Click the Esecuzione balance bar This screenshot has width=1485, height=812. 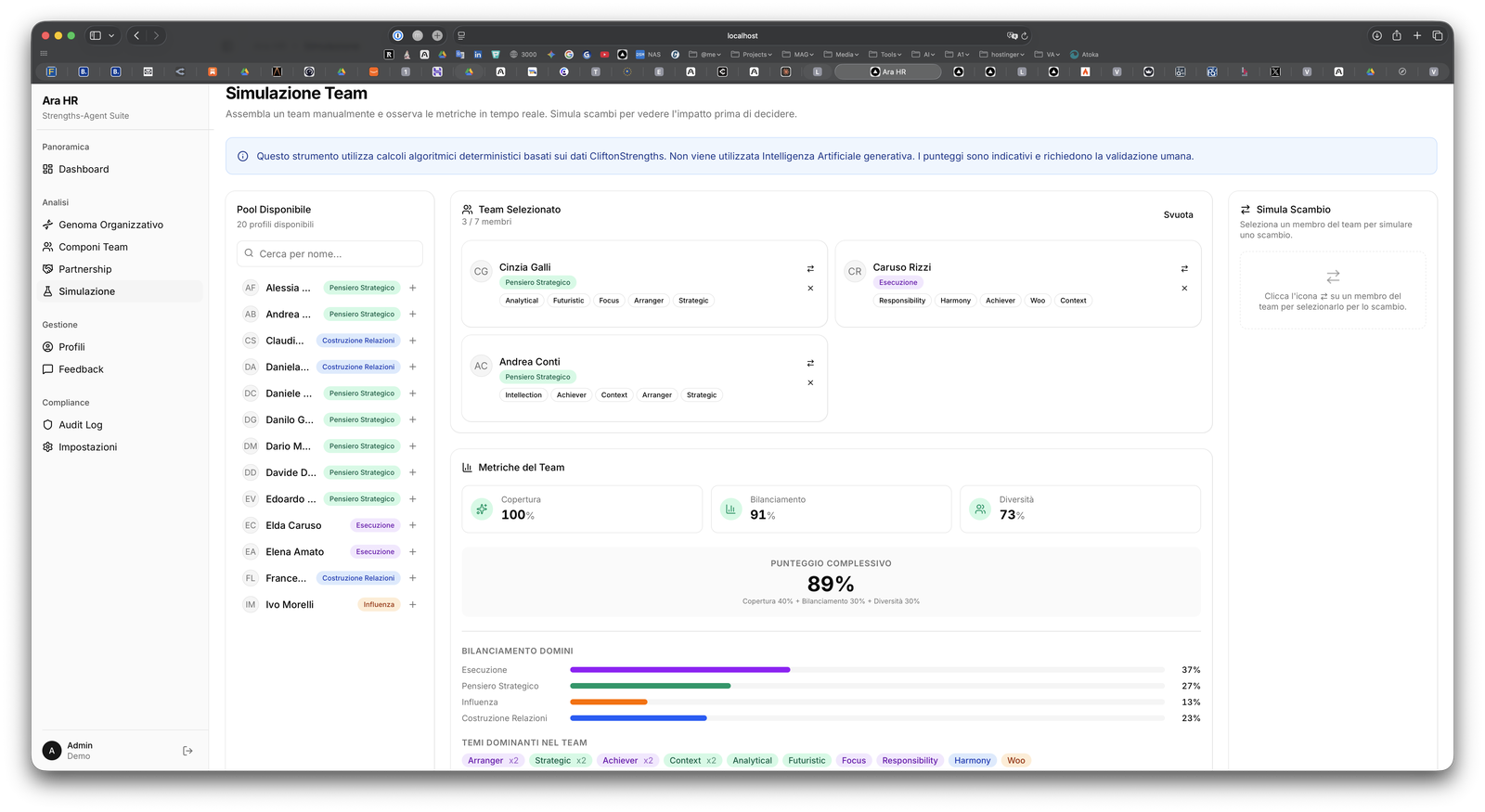[x=867, y=670]
